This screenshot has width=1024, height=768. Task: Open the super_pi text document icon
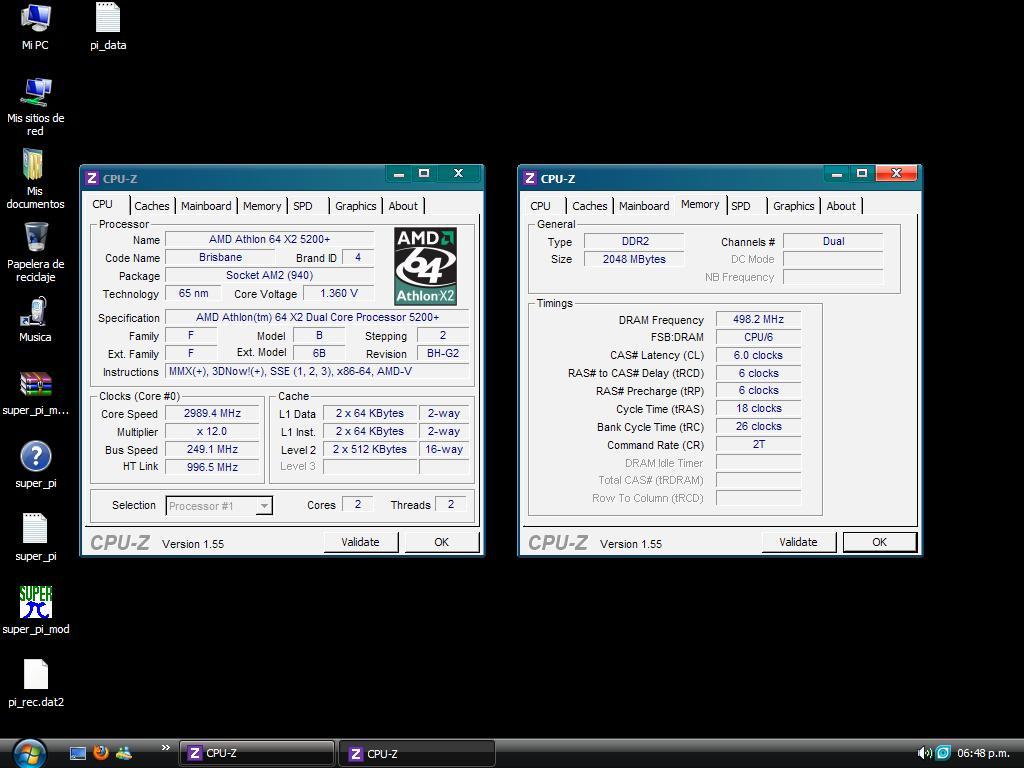(35, 529)
